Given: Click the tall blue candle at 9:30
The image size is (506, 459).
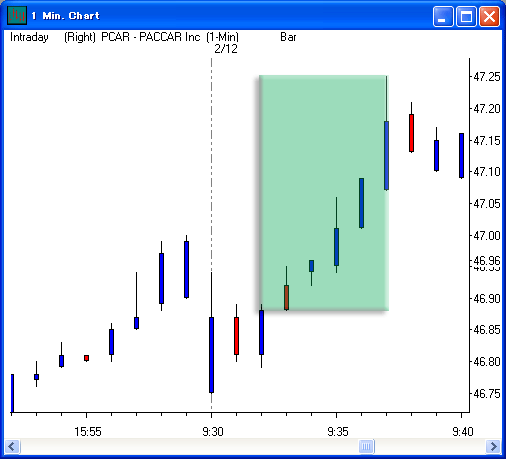Looking at the screenshot, I should (211, 354).
